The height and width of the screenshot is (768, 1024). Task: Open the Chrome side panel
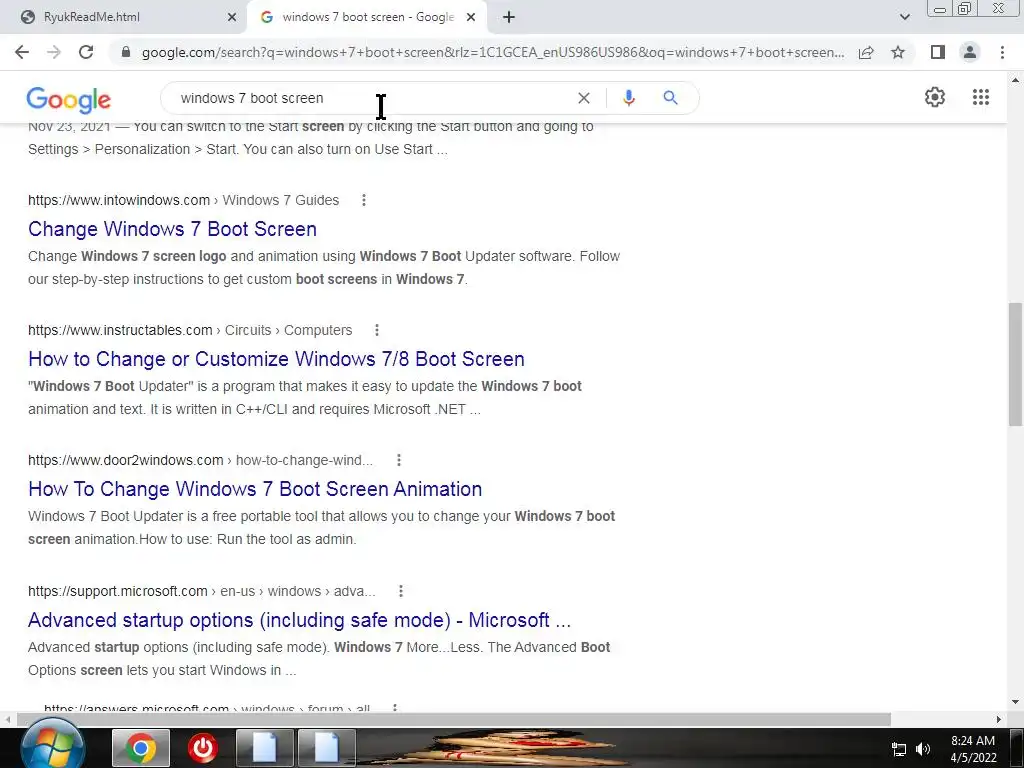tap(938, 52)
